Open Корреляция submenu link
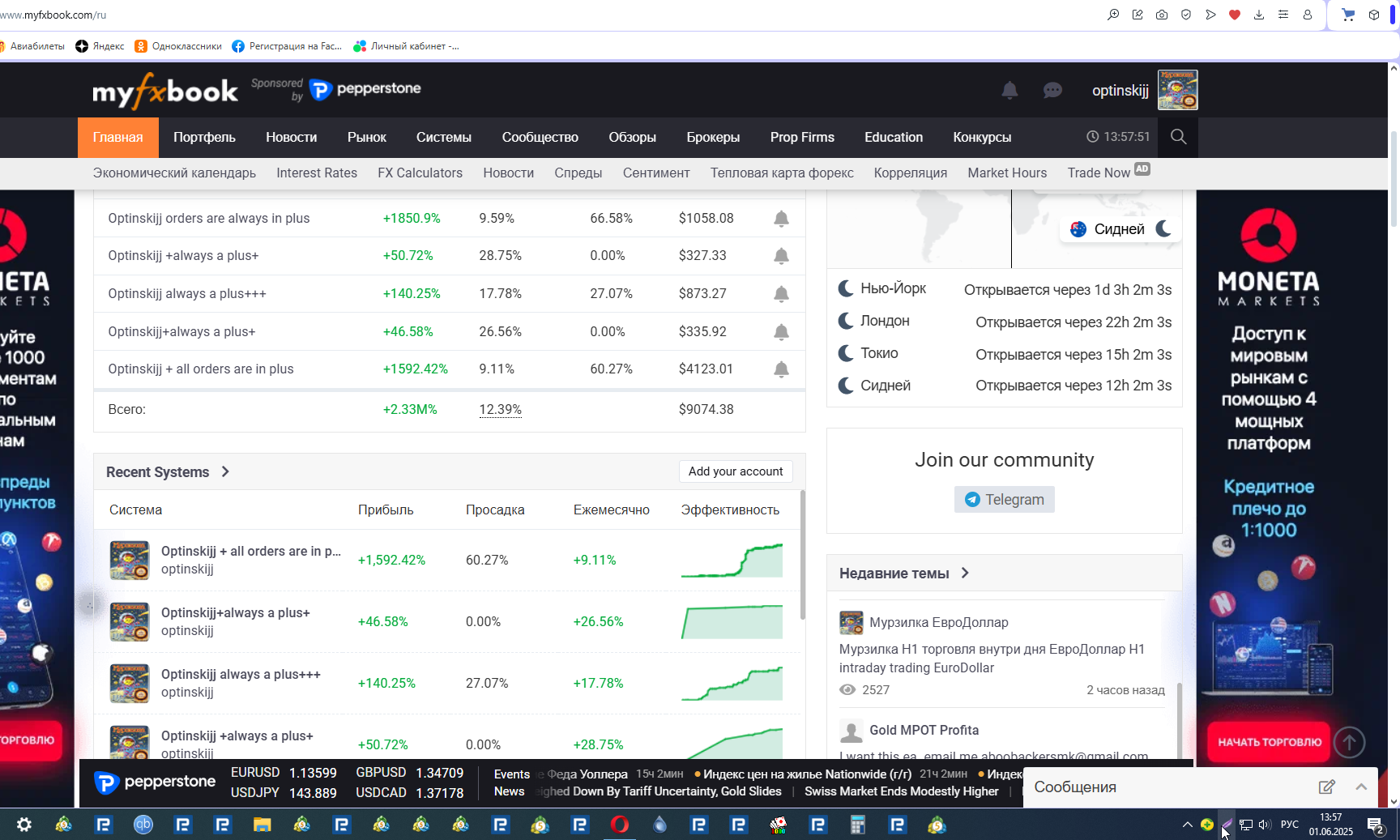1400x840 pixels. [911, 173]
